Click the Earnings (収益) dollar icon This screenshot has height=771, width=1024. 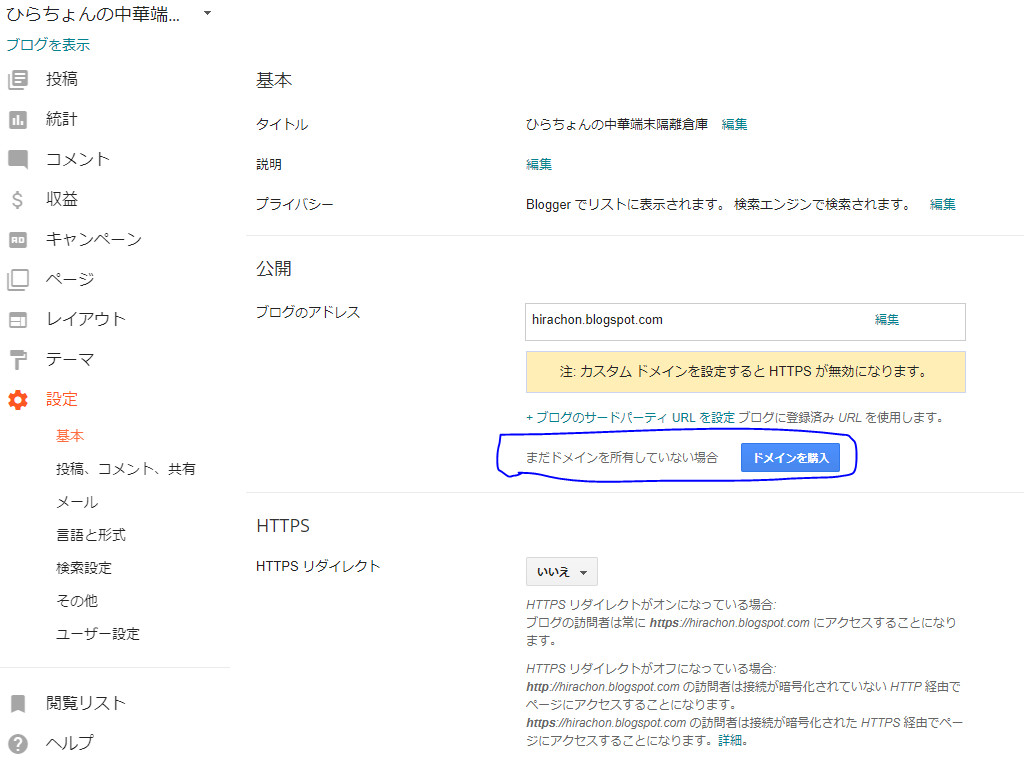(18, 199)
